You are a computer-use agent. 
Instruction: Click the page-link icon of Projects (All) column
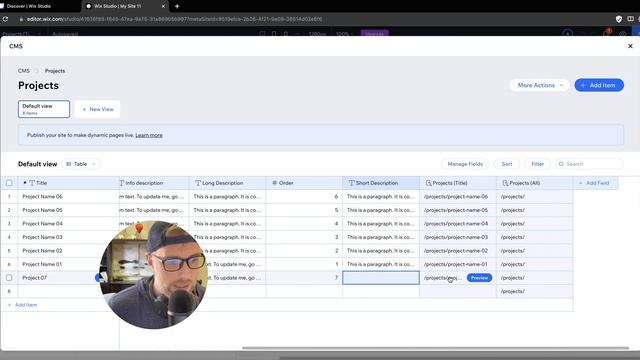(505, 183)
